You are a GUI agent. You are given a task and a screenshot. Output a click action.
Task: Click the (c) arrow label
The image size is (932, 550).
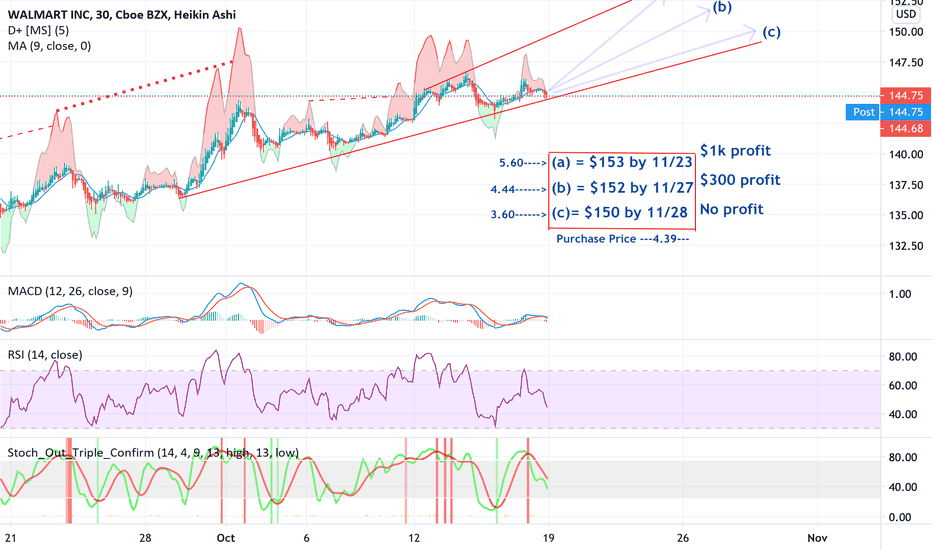pyautogui.click(x=772, y=32)
